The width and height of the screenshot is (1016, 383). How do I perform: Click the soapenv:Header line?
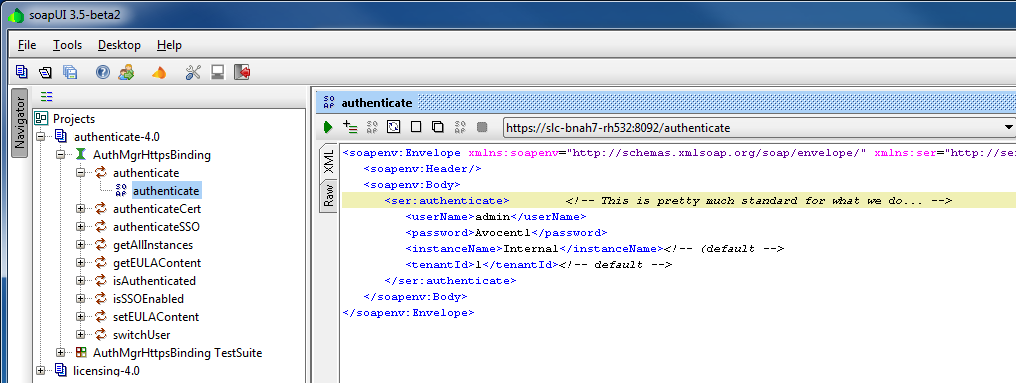[422, 169]
